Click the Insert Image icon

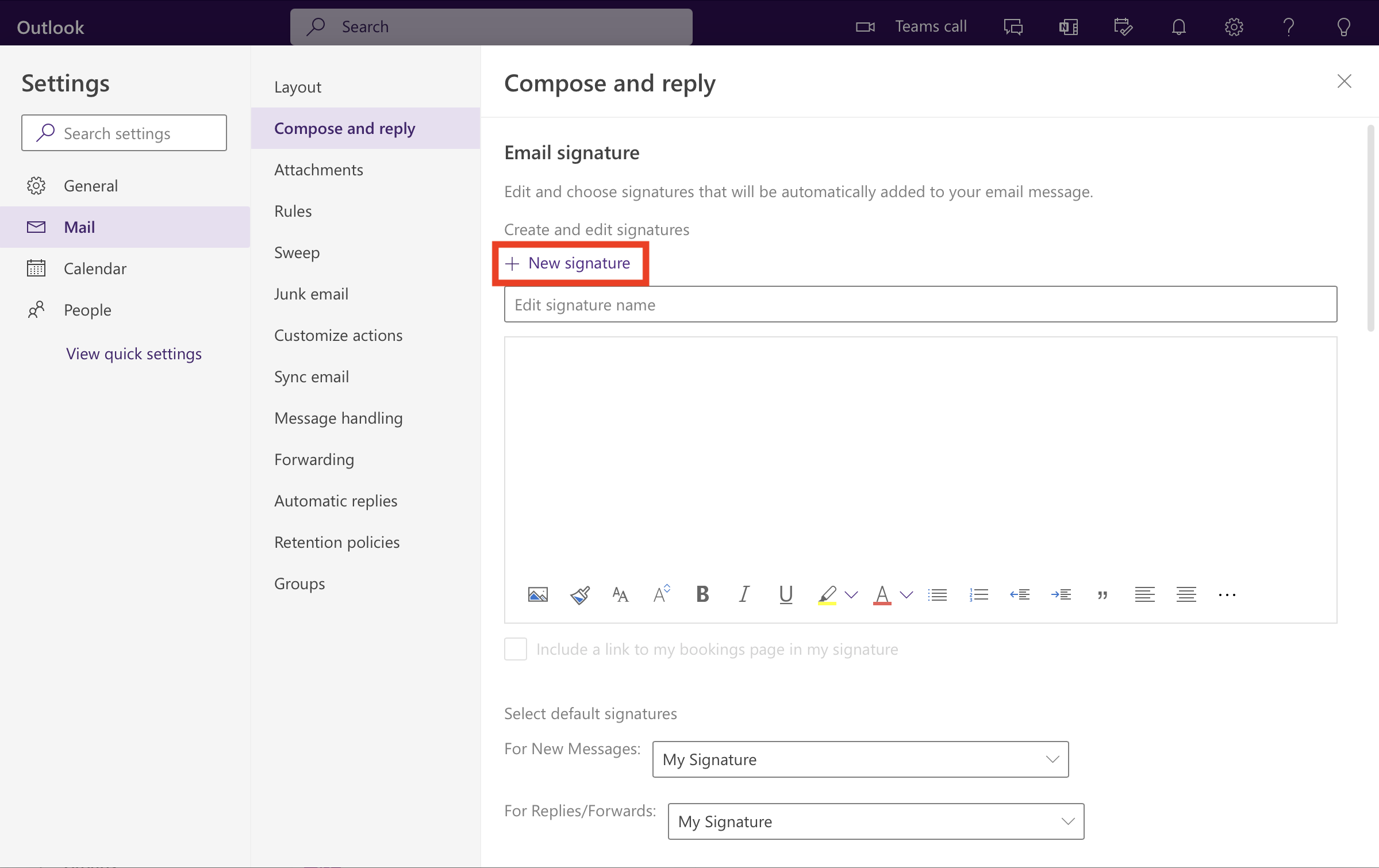(x=538, y=594)
